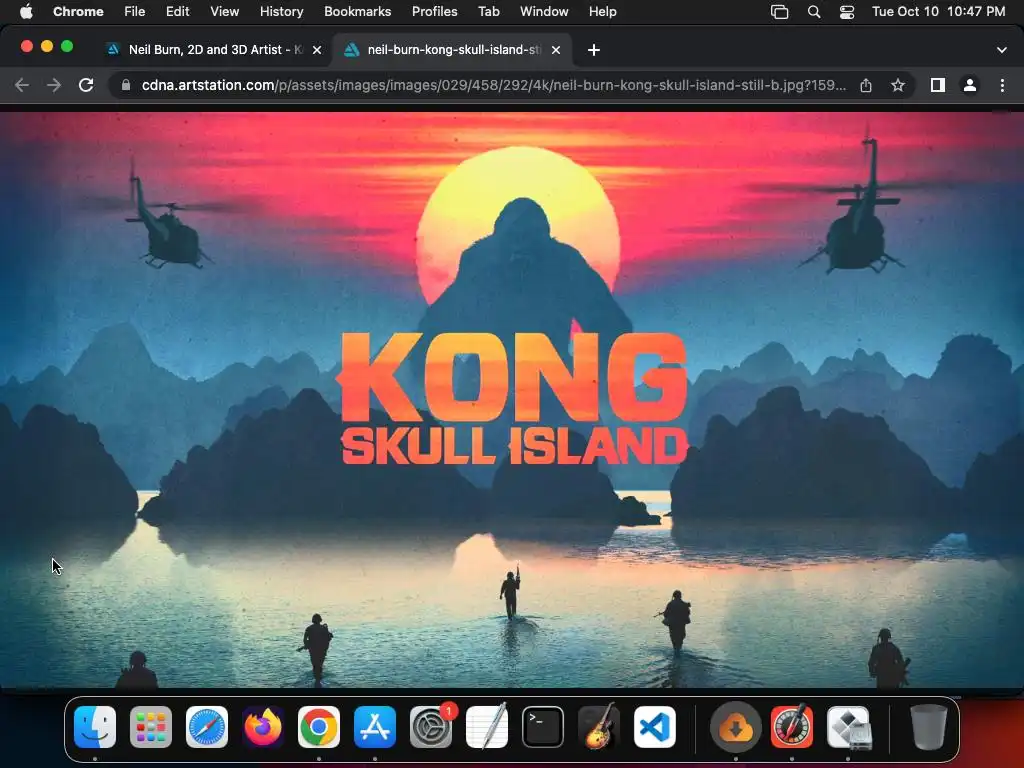1024x768 pixels.
Task: Open Terminal from the Dock
Action: coord(543,727)
